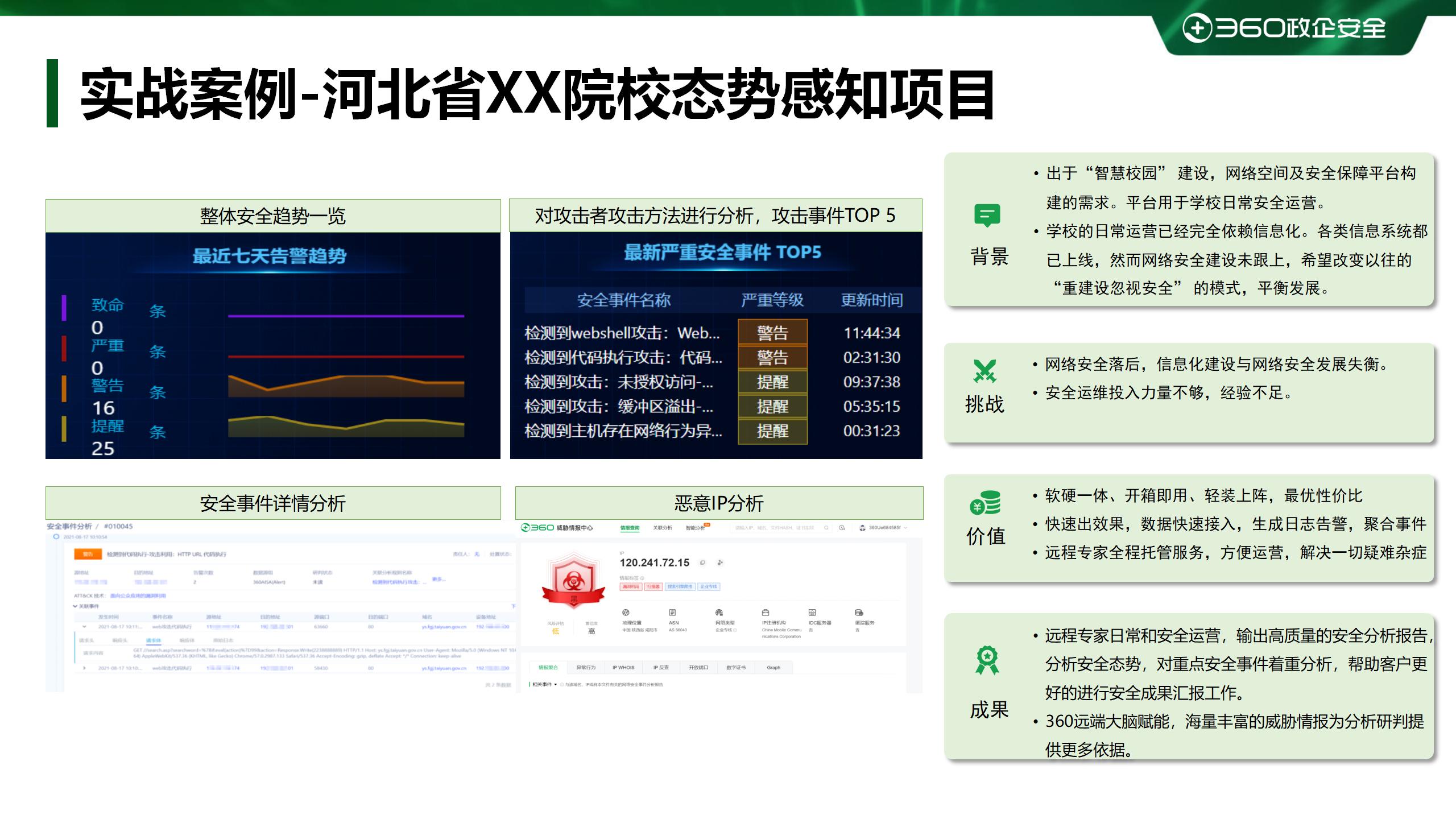This screenshot has width=1456, height=819.
Task: Expand the 2021-08-17 10:10 event row
Action: coord(84,668)
